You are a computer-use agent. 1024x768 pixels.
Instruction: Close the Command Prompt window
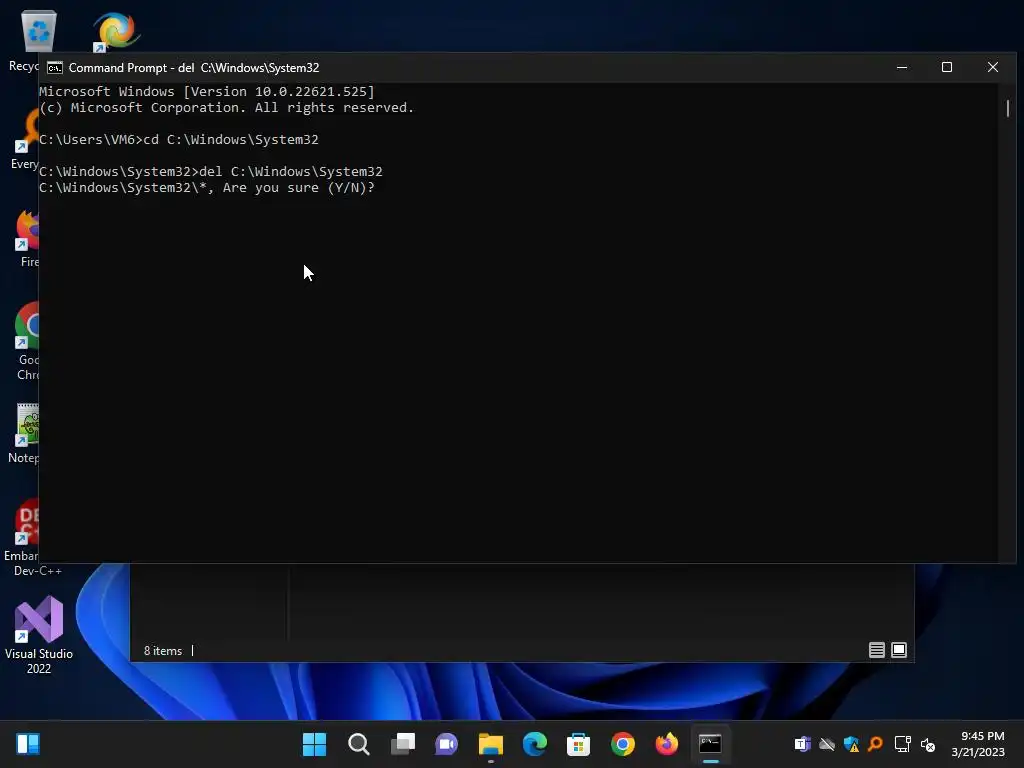click(993, 67)
